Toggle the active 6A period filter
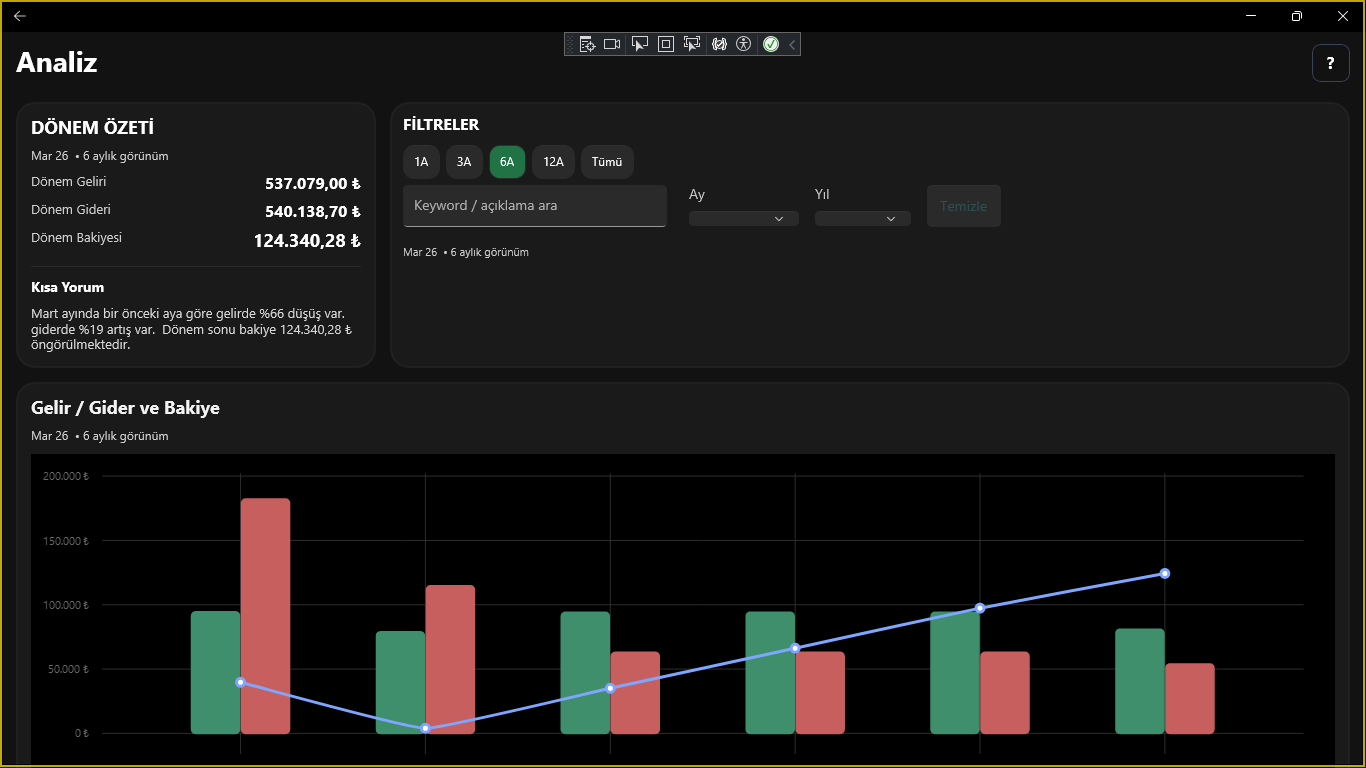Screen dimensions: 1366x768 pyautogui.click(x=507, y=162)
